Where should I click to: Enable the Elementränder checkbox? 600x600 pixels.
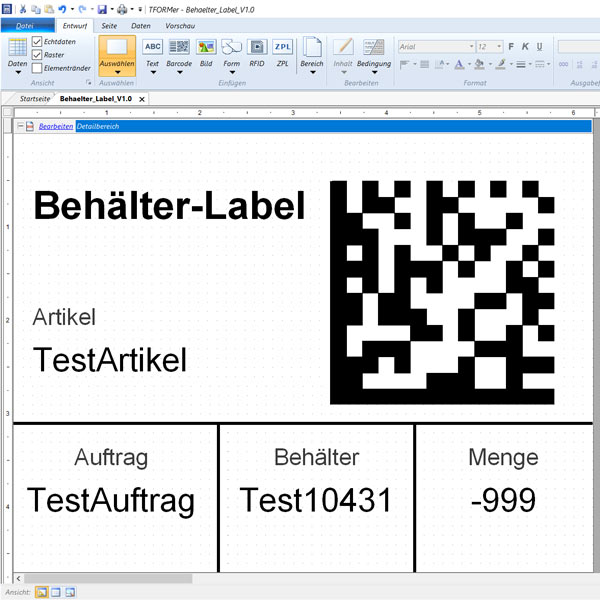[37, 68]
